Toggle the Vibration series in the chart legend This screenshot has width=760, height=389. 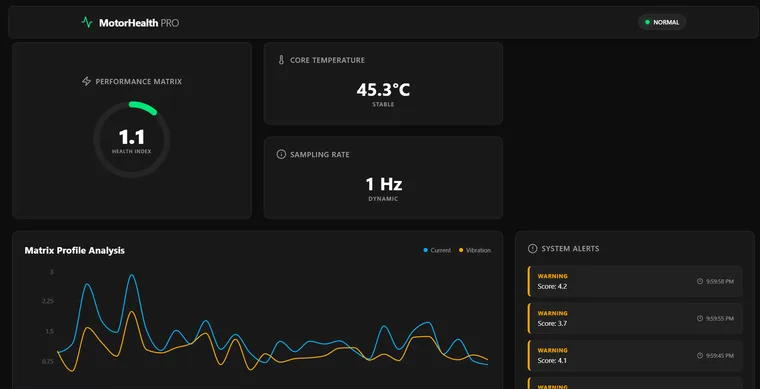click(x=475, y=250)
